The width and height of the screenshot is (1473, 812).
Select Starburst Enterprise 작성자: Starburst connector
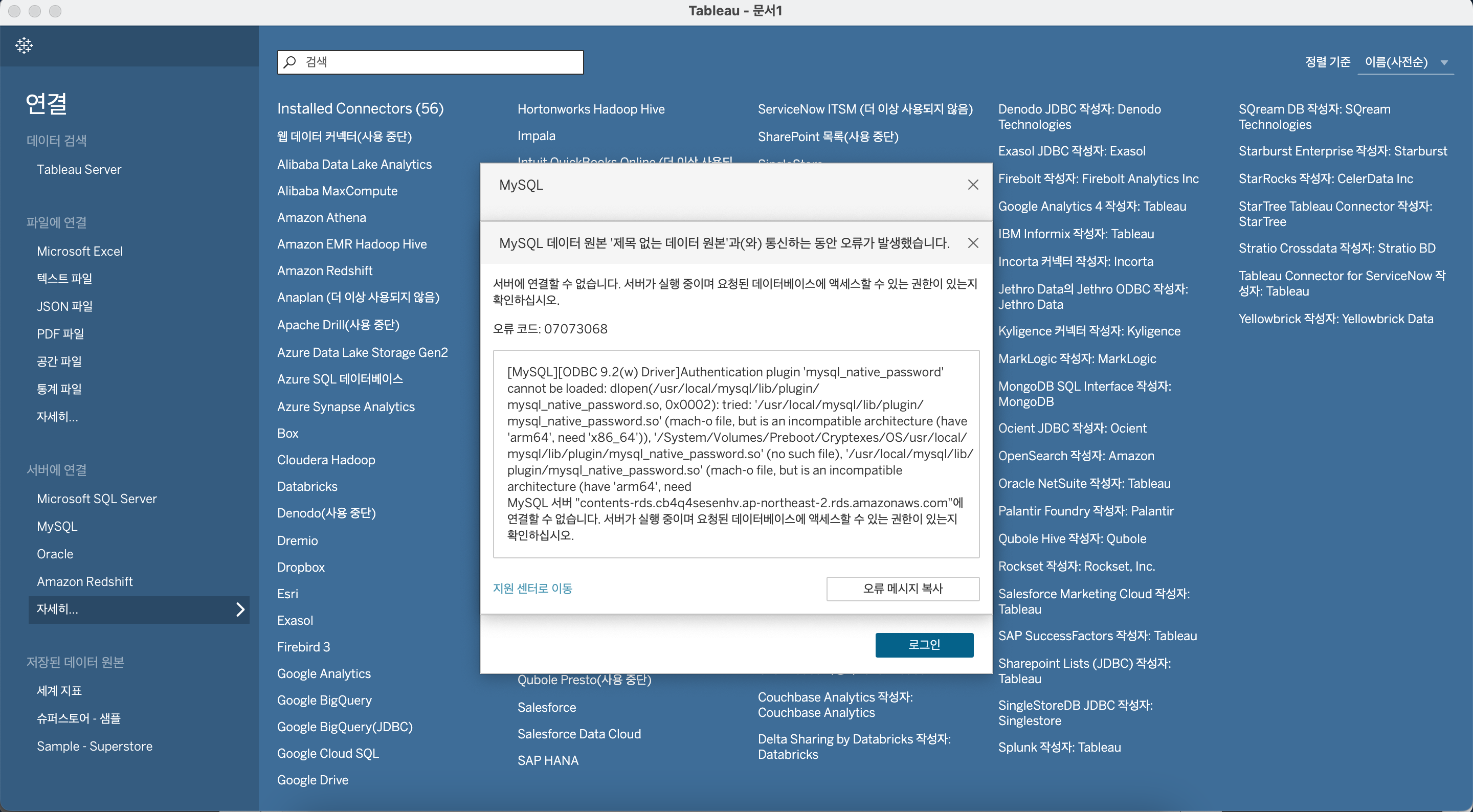tap(1342, 151)
